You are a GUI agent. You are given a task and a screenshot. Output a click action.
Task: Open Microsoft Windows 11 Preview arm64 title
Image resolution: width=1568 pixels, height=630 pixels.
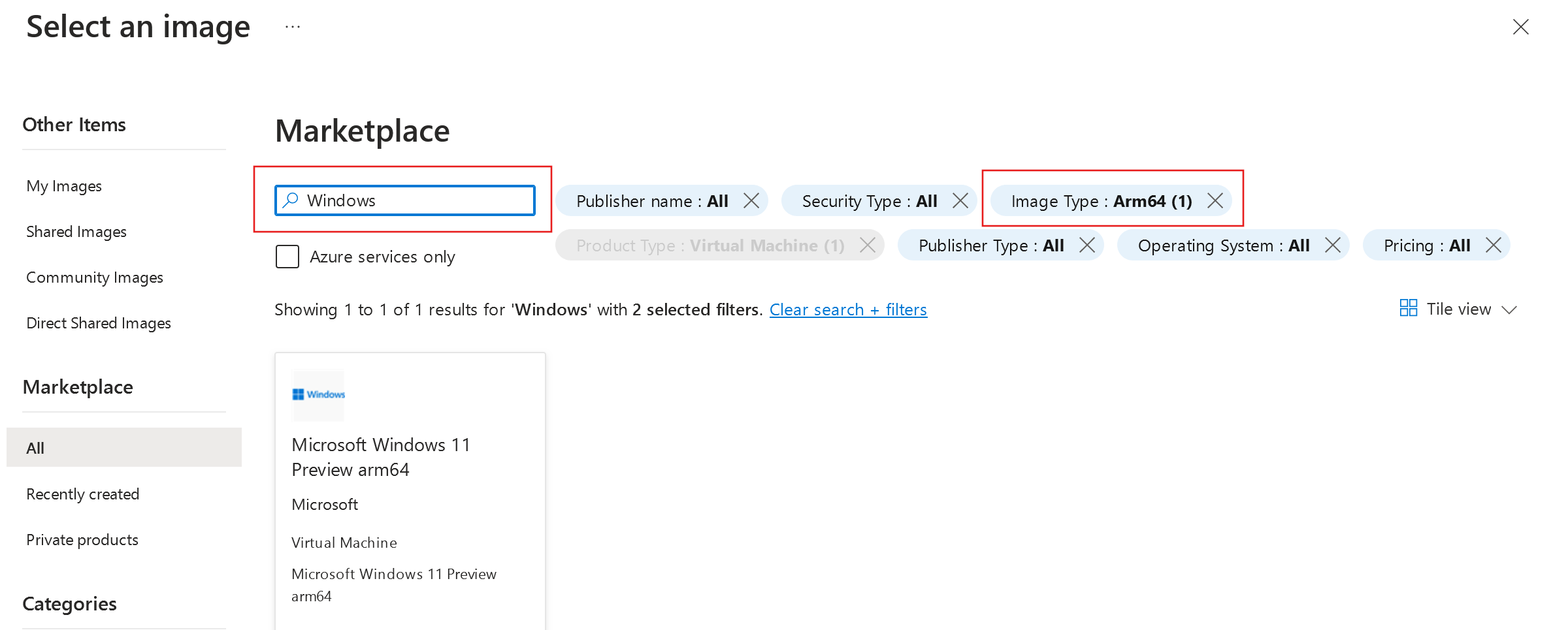pos(381,457)
